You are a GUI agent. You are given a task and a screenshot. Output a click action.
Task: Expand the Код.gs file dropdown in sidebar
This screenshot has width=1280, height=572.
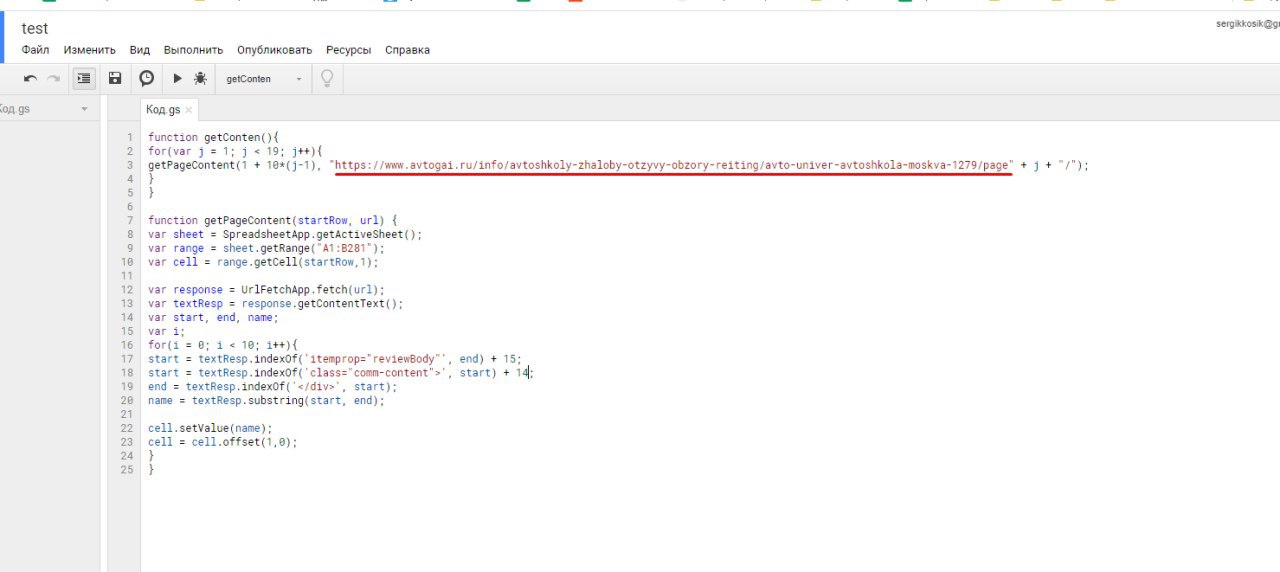84,109
